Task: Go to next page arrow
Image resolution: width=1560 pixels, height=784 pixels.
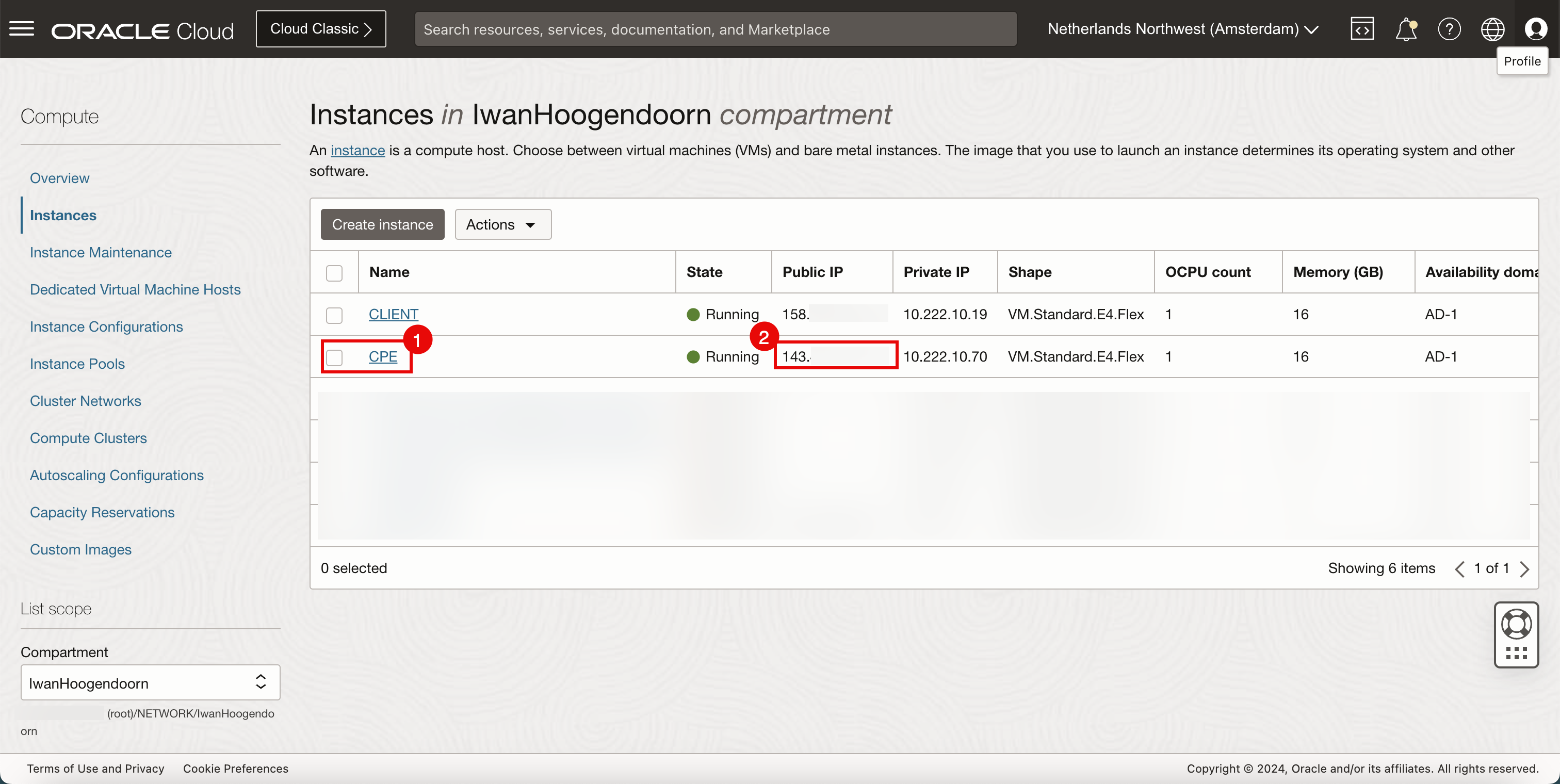Action: pos(1525,568)
